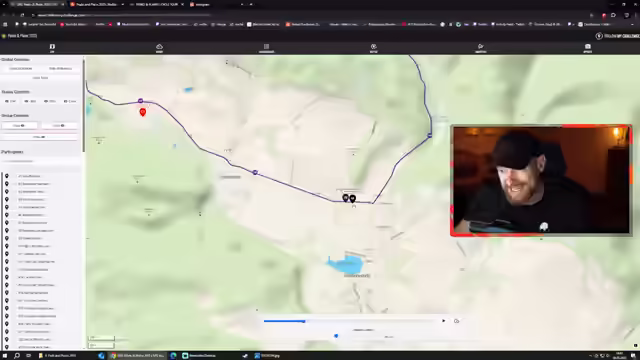Click the pin icon of the first participant
The image size is (640, 360).
[7, 176]
